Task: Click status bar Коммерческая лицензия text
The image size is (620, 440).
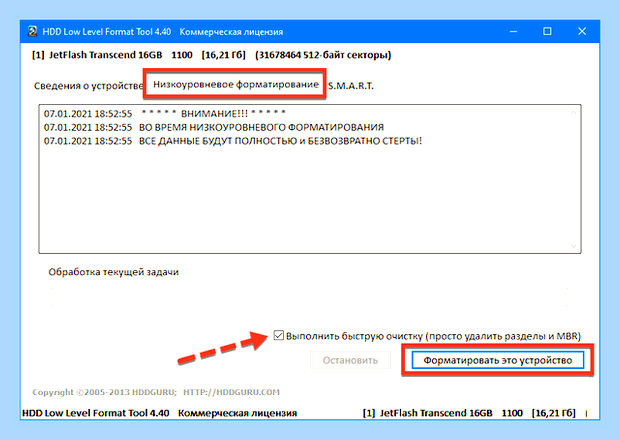Action: [x=237, y=413]
